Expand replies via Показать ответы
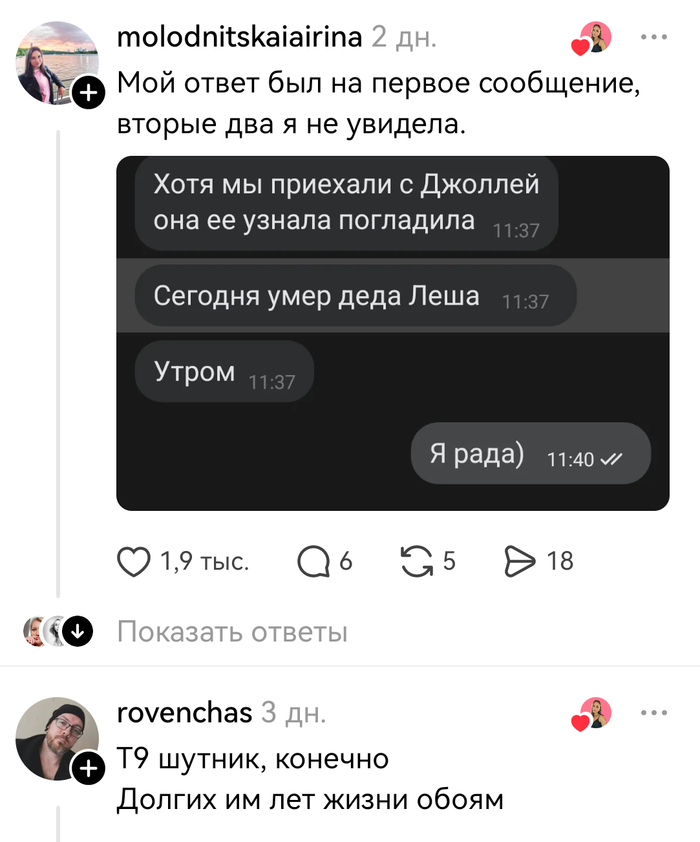The image size is (700, 842). click(232, 632)
